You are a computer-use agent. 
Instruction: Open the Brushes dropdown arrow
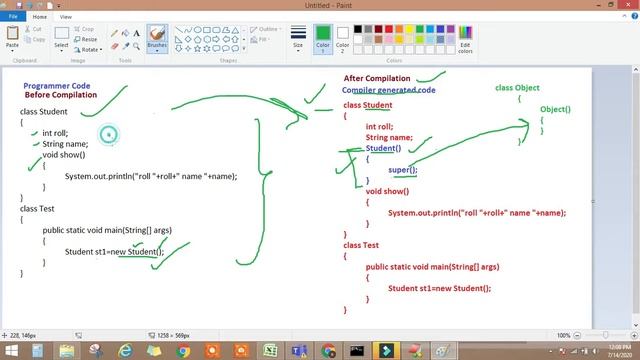pos(157,51)
